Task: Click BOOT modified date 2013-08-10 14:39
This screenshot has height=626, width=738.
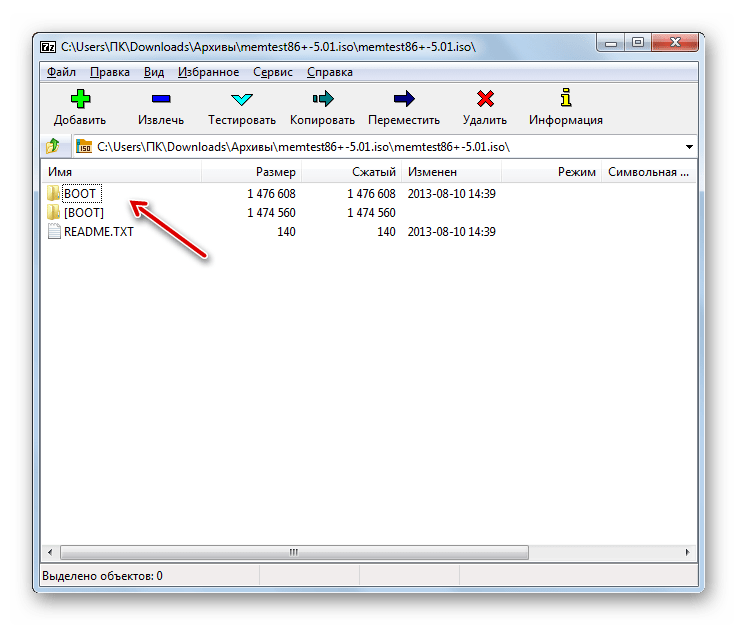Action: coord(451,193)
